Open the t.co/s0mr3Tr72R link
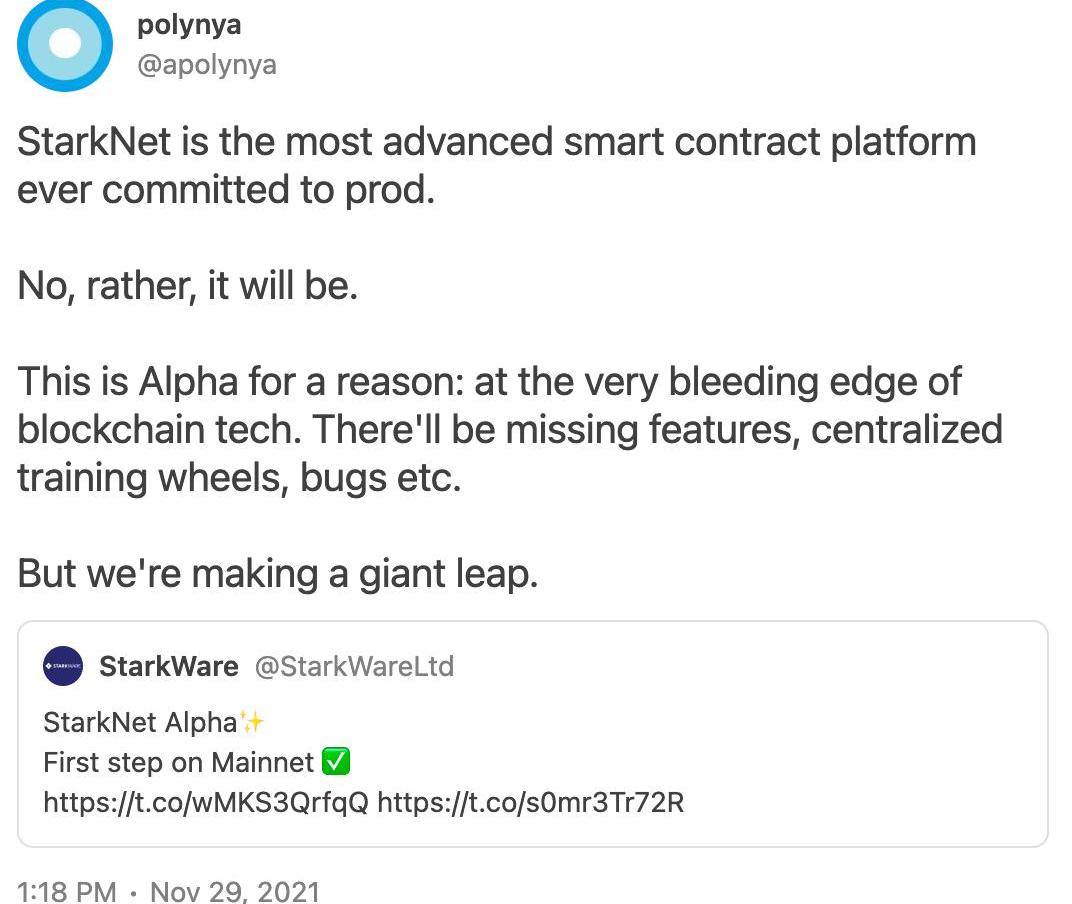This screenshot has width=1072, height=904. coord(530,802)
